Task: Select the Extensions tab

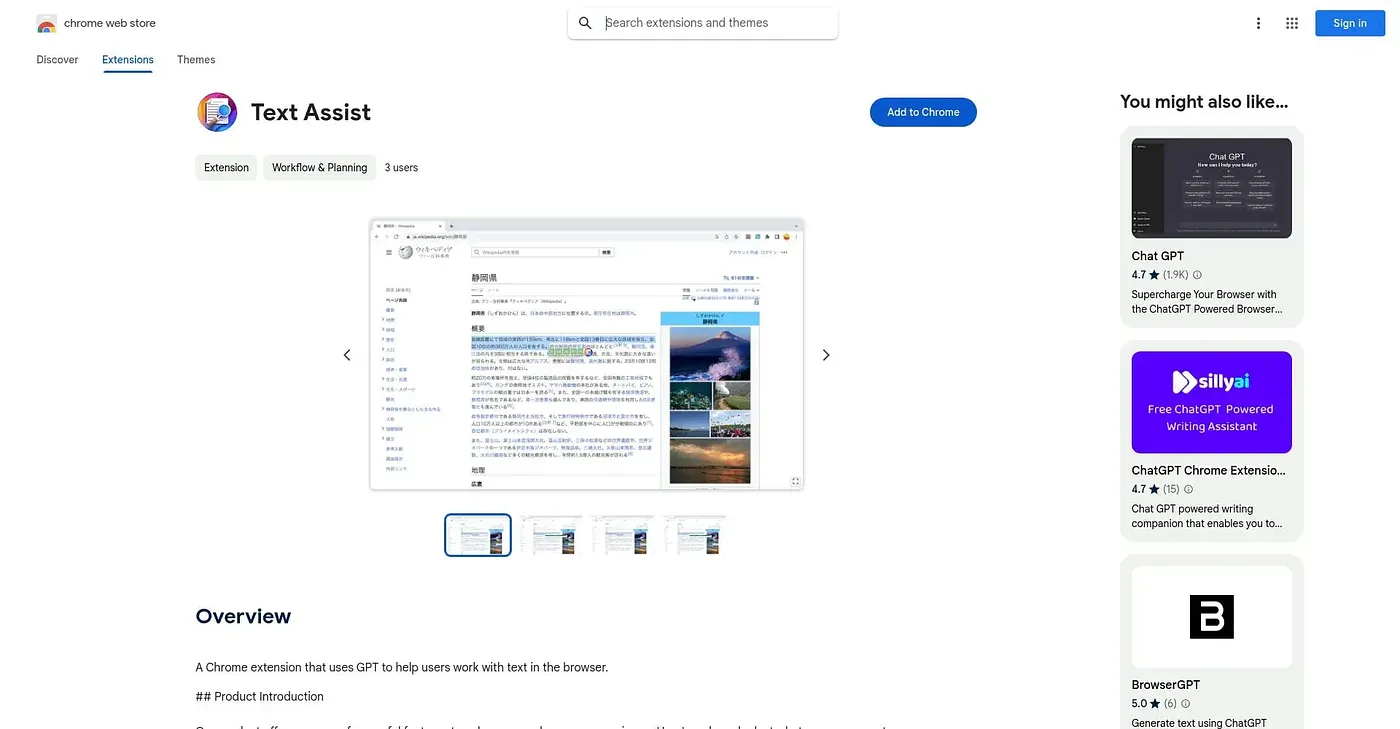Action: tap(128, 60)
